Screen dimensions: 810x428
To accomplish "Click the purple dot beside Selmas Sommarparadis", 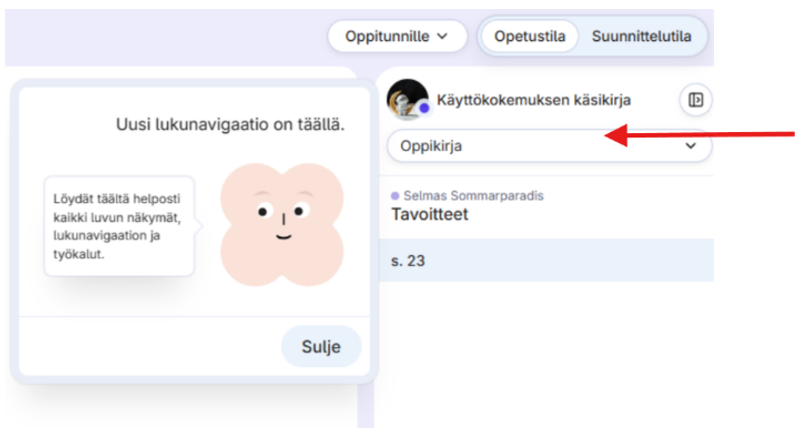I will tap(395, 196).
